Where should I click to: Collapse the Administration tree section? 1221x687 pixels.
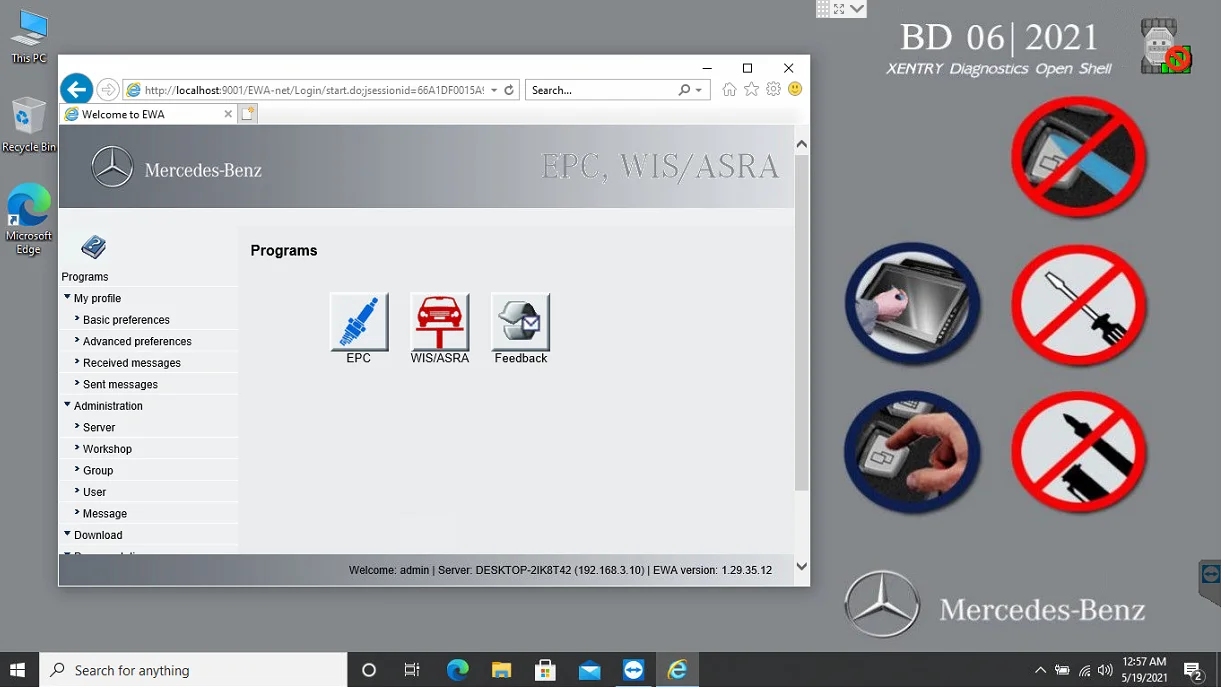(x=67, y=405)
